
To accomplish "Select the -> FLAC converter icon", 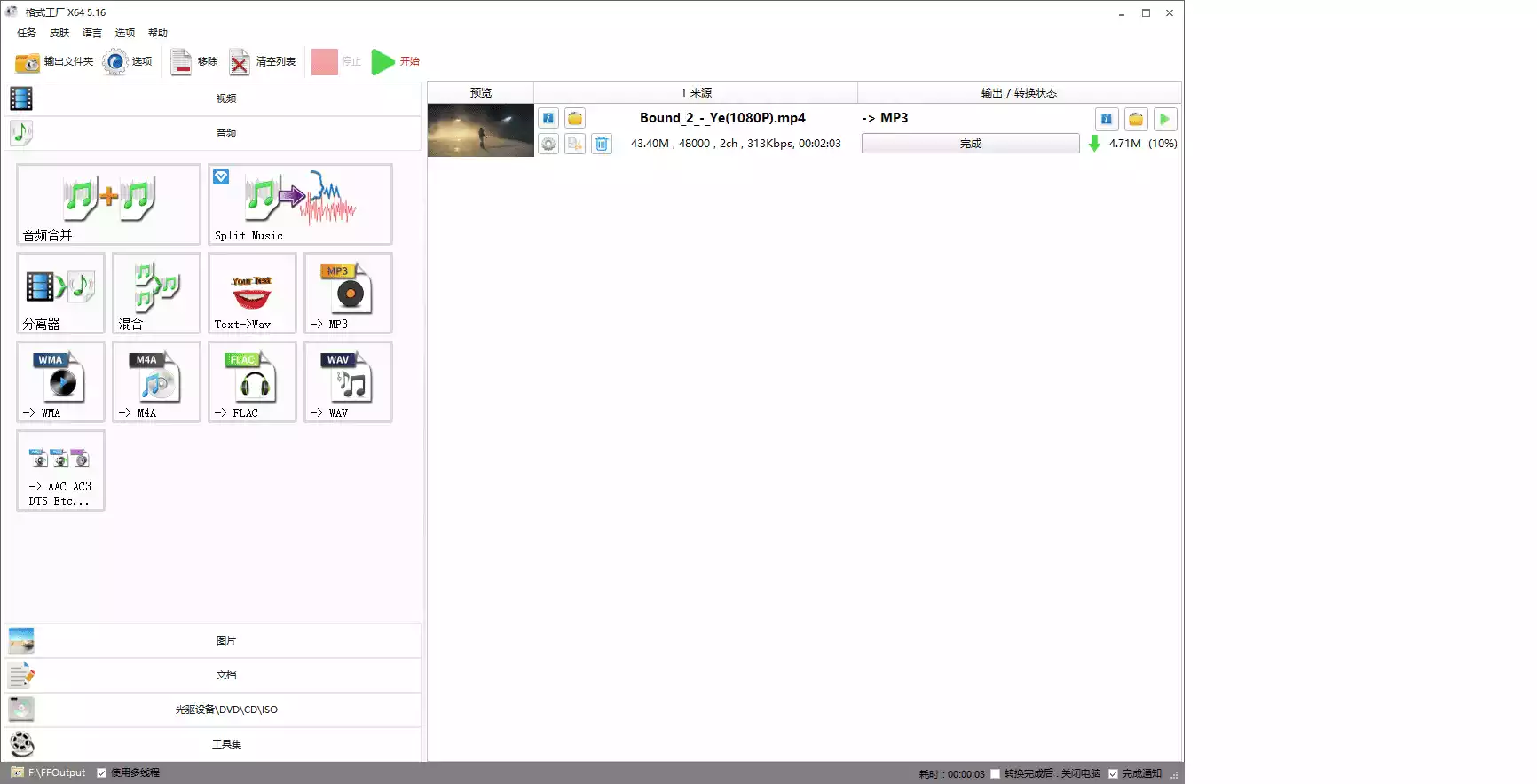I will tap(252, 381).
